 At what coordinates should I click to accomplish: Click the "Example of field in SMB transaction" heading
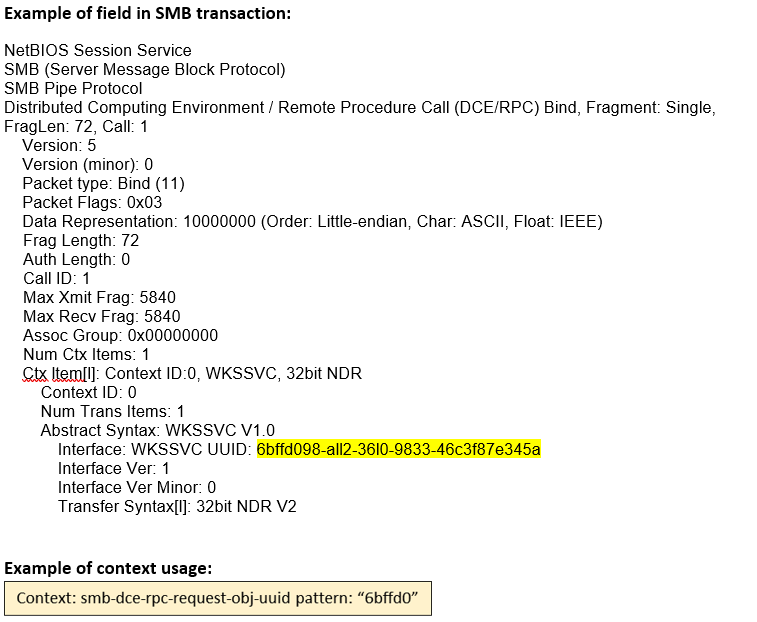(148, 14)
